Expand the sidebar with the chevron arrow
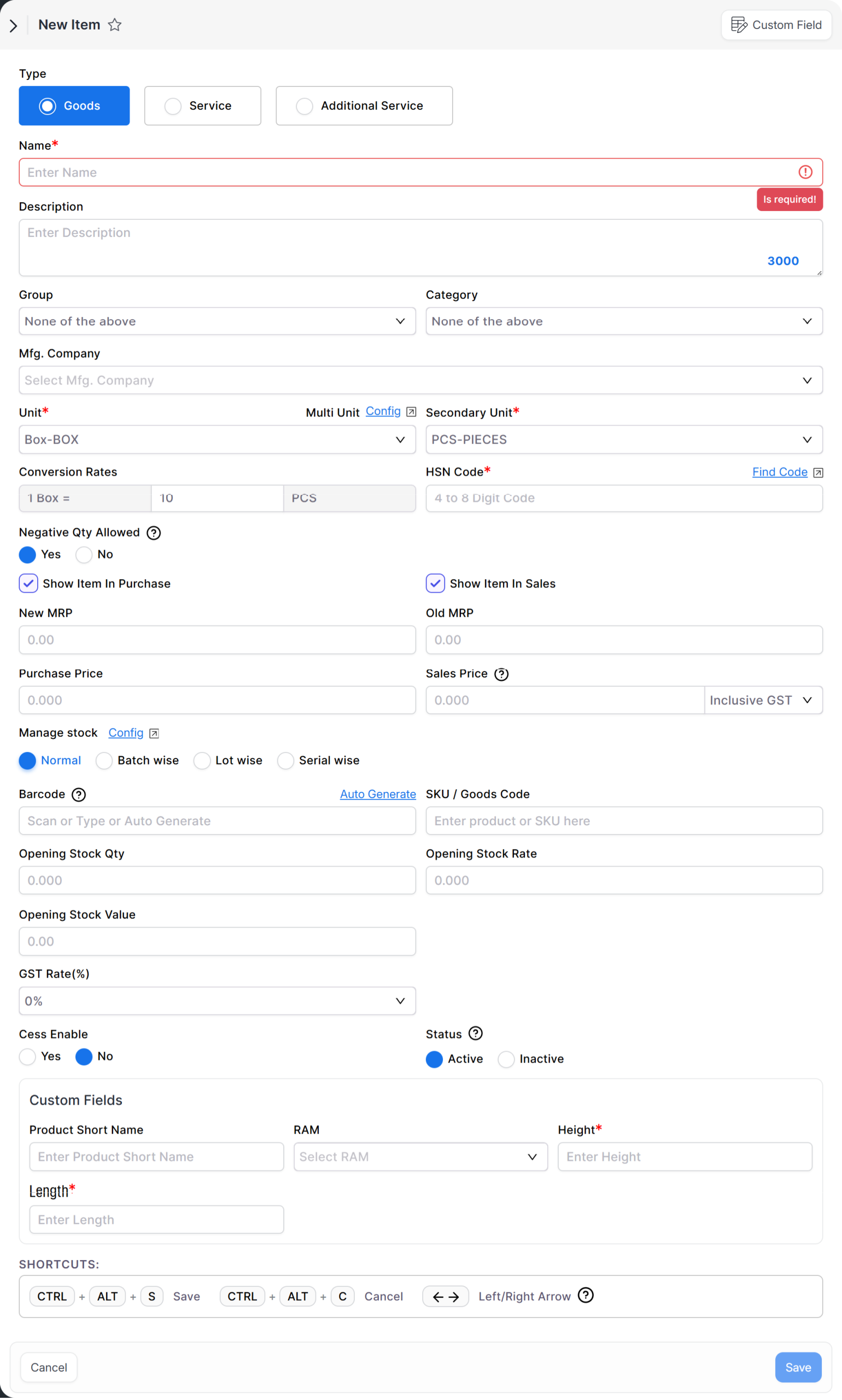842x1400 pixels. (x=14, y=26)
